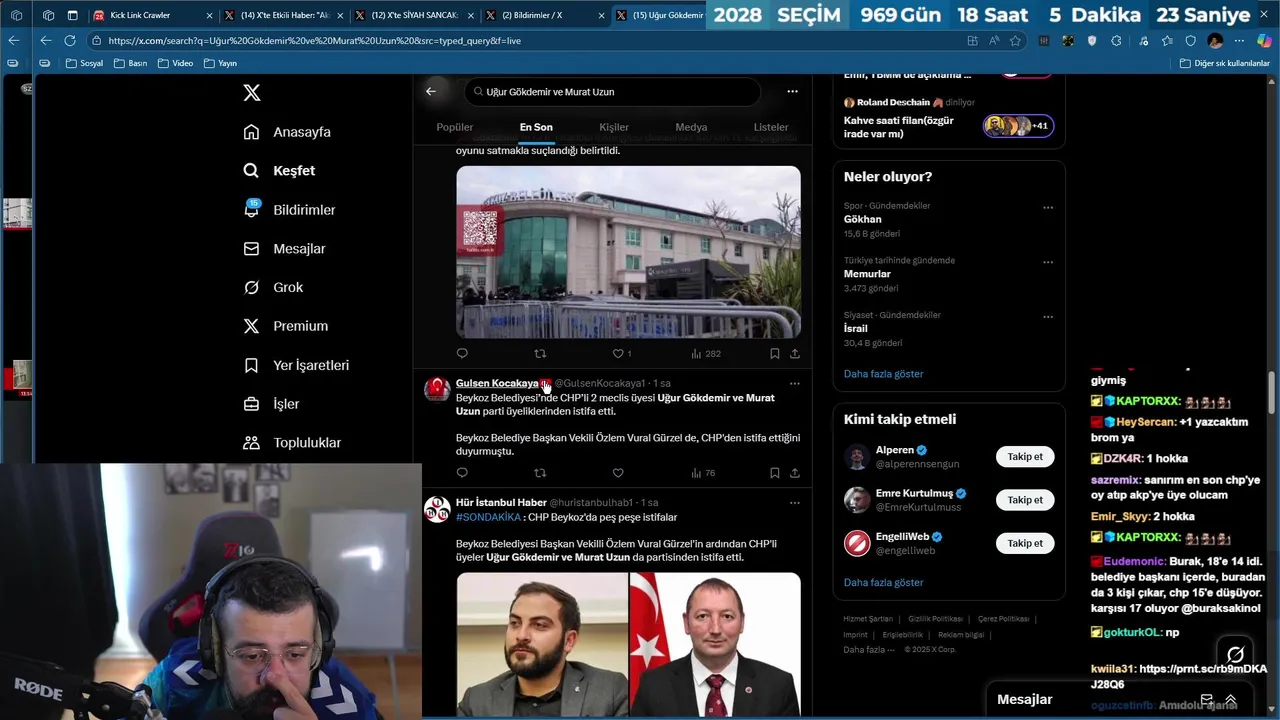Share the building photo post

pyautogui.click(x=795, y=353)
